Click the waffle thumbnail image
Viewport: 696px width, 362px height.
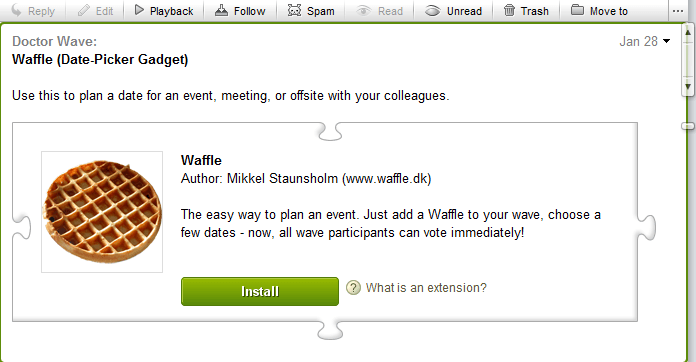tap(102, 212)
